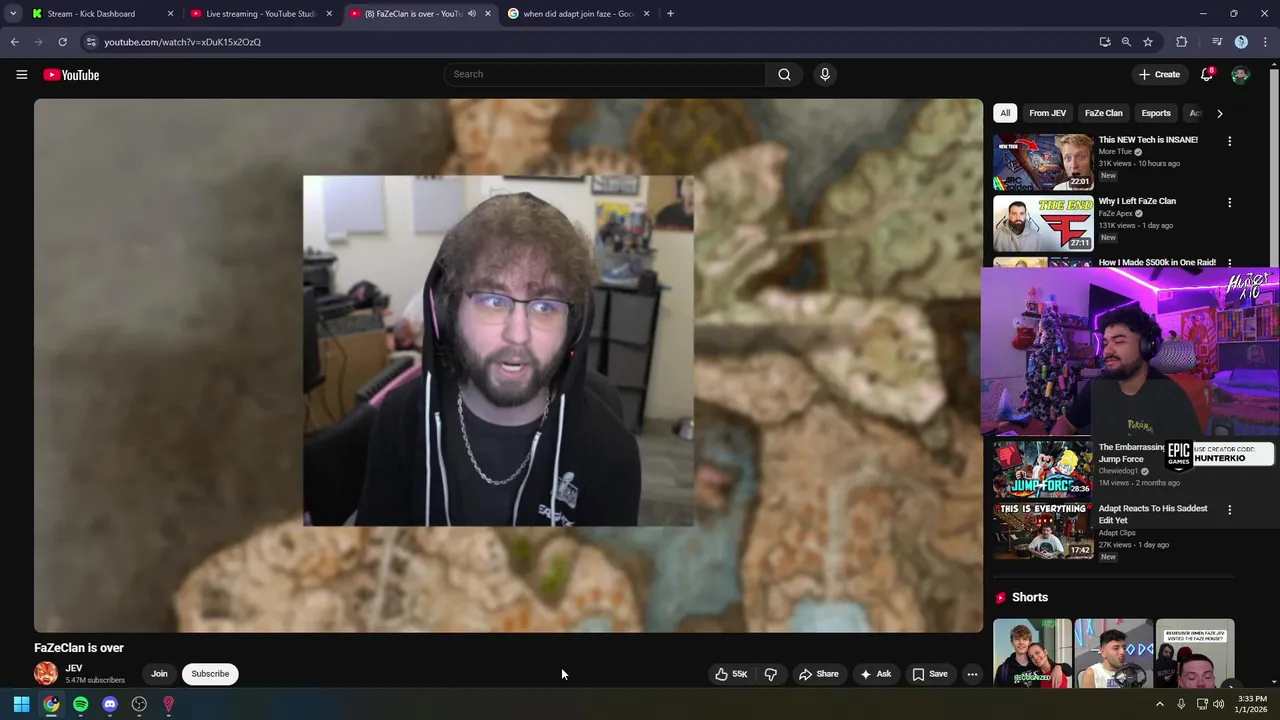The width and height of the screenshot is (1280, 720).
Task: Save the video to a playlist
Action: tap(929, 674)
